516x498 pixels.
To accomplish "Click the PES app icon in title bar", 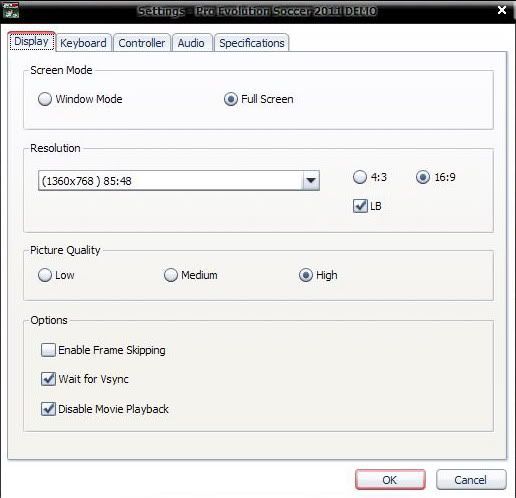I will 11,10.
